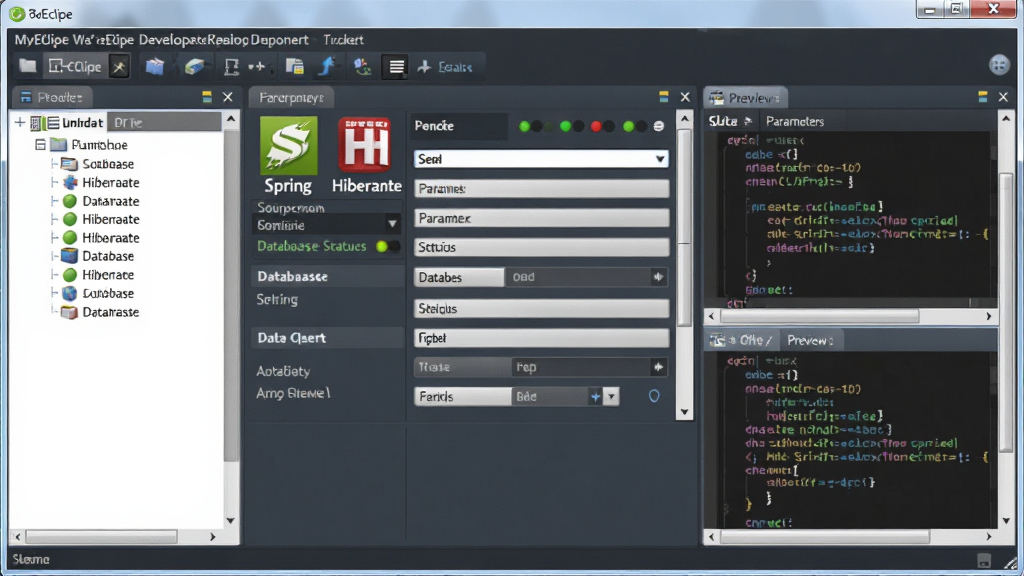The height and width of the screenshot is (576, 1024).
Task: Click the small gray circle icon after status dots
Action: pos(658,126)
